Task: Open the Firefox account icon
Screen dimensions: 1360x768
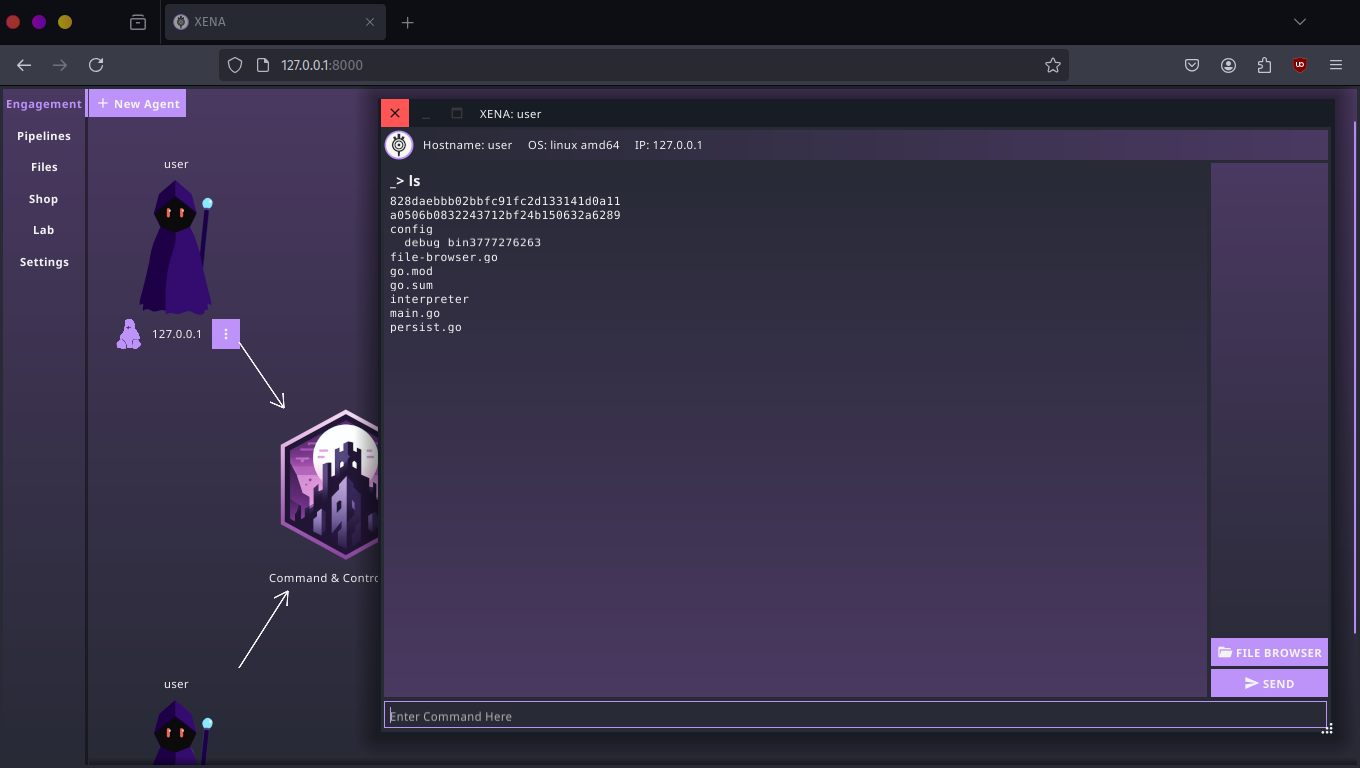Action: 1228,65
